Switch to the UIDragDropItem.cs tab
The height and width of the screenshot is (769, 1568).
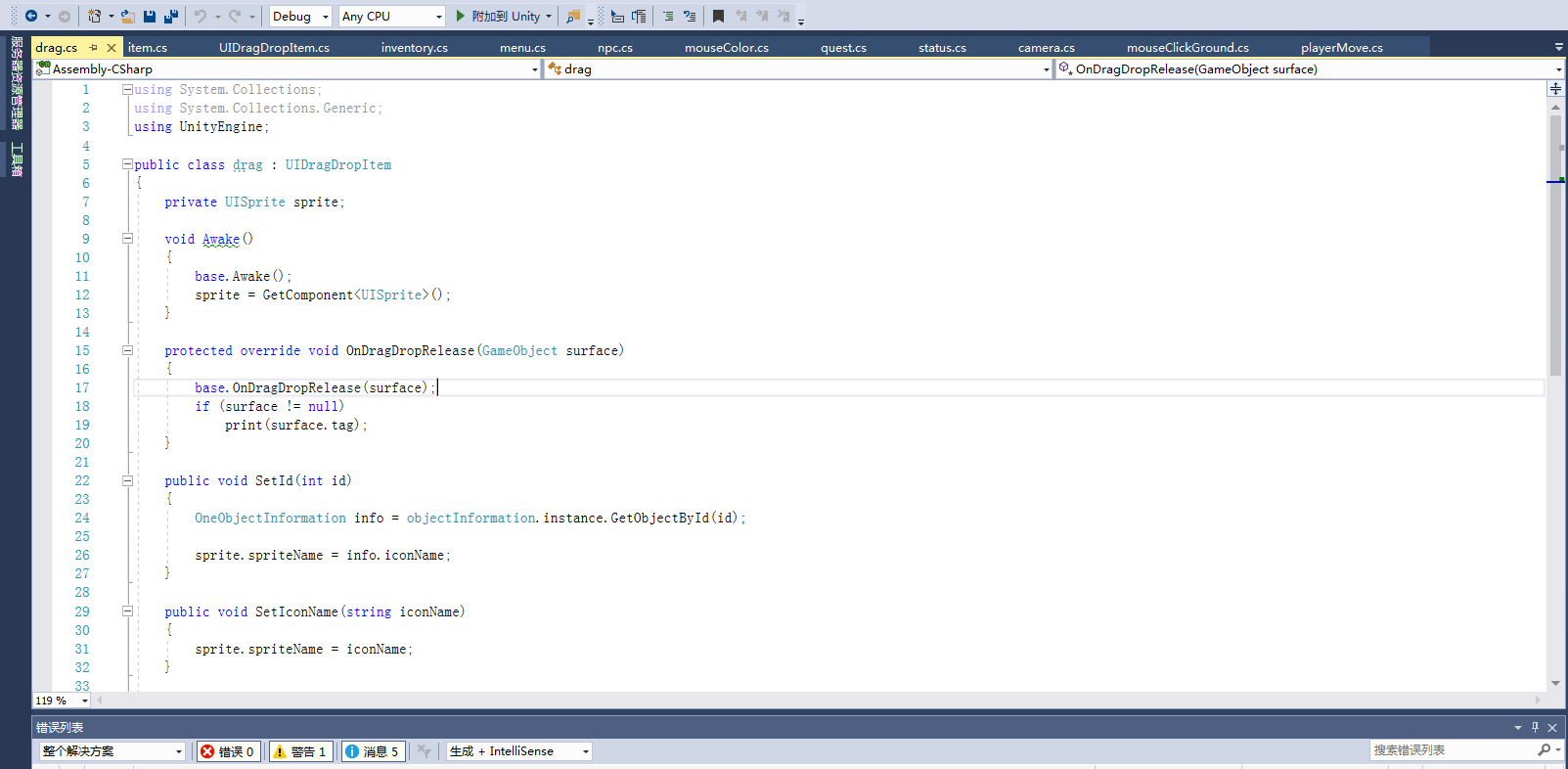(274, 47)
